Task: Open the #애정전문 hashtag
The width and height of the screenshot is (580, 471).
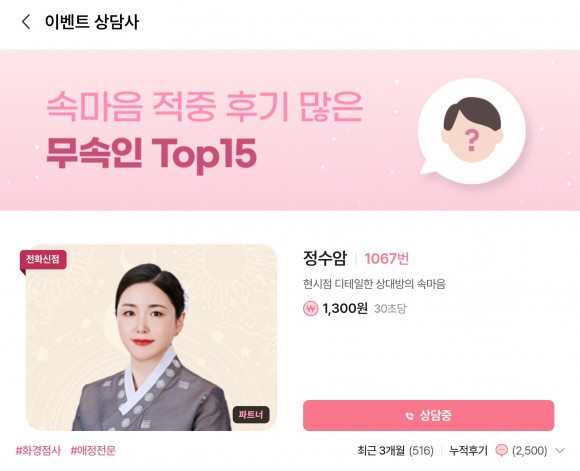Action: point(93,451)
